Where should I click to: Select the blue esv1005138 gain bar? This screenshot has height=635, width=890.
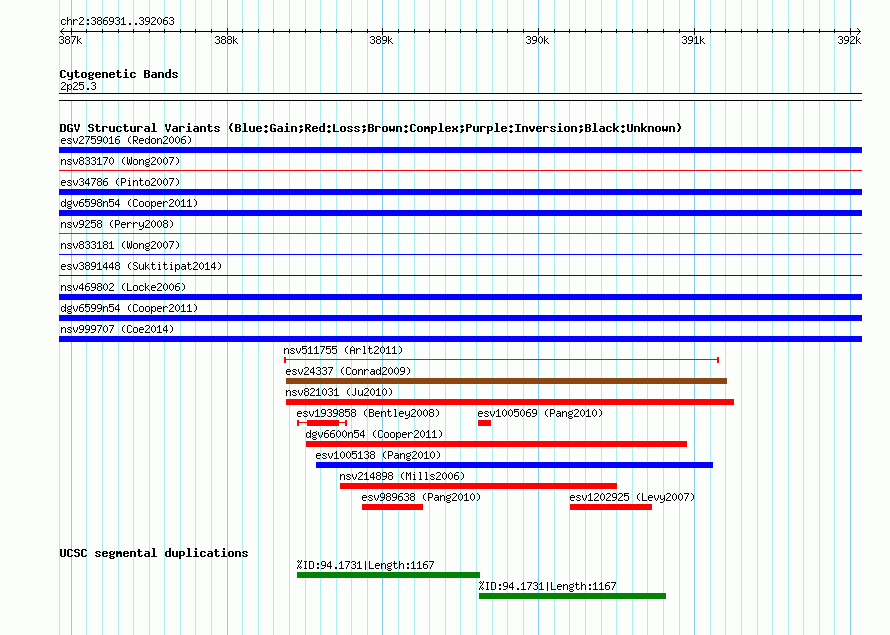(x=514, y=465)
